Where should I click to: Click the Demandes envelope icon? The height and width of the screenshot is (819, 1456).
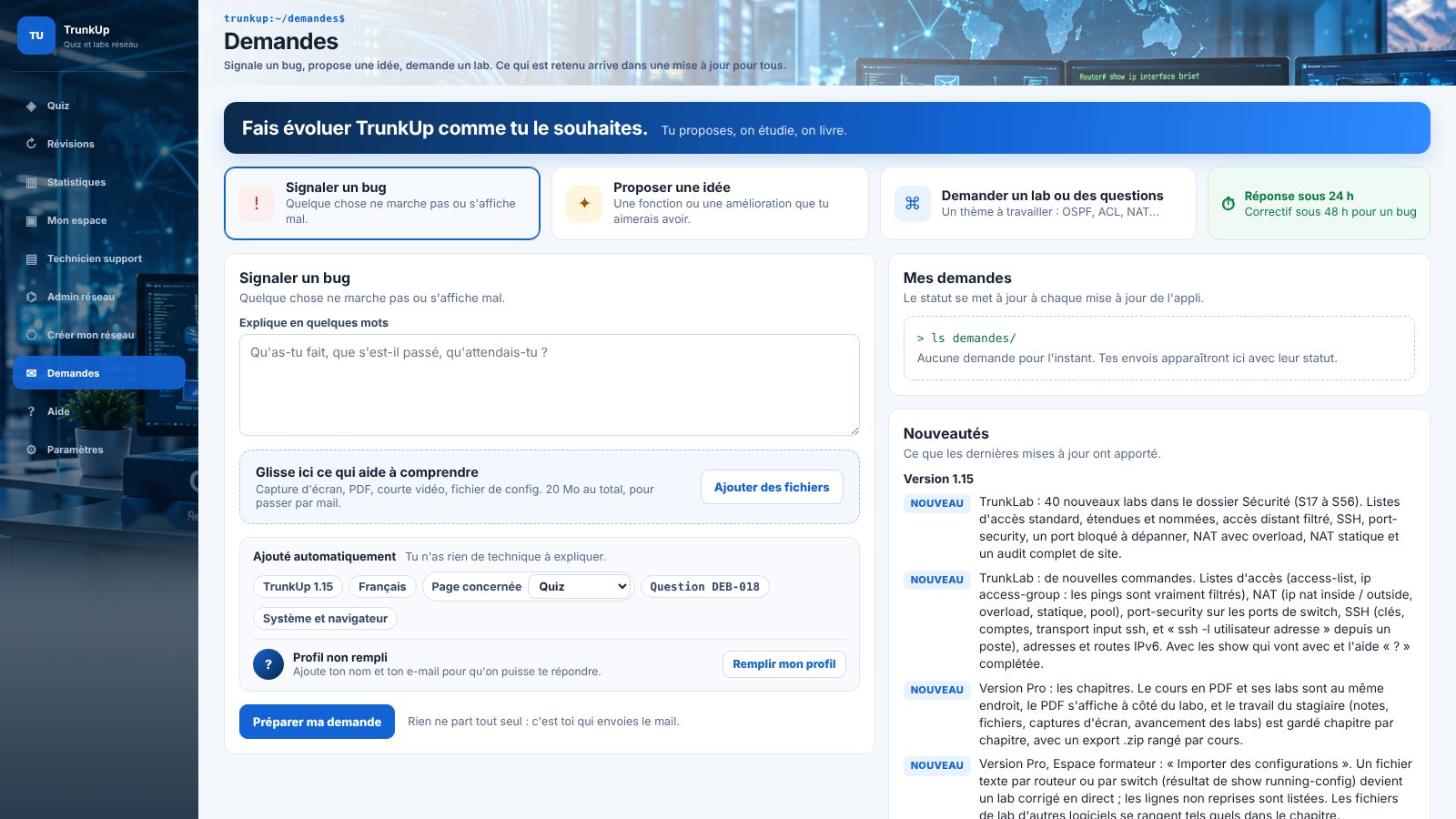(32, 373)
